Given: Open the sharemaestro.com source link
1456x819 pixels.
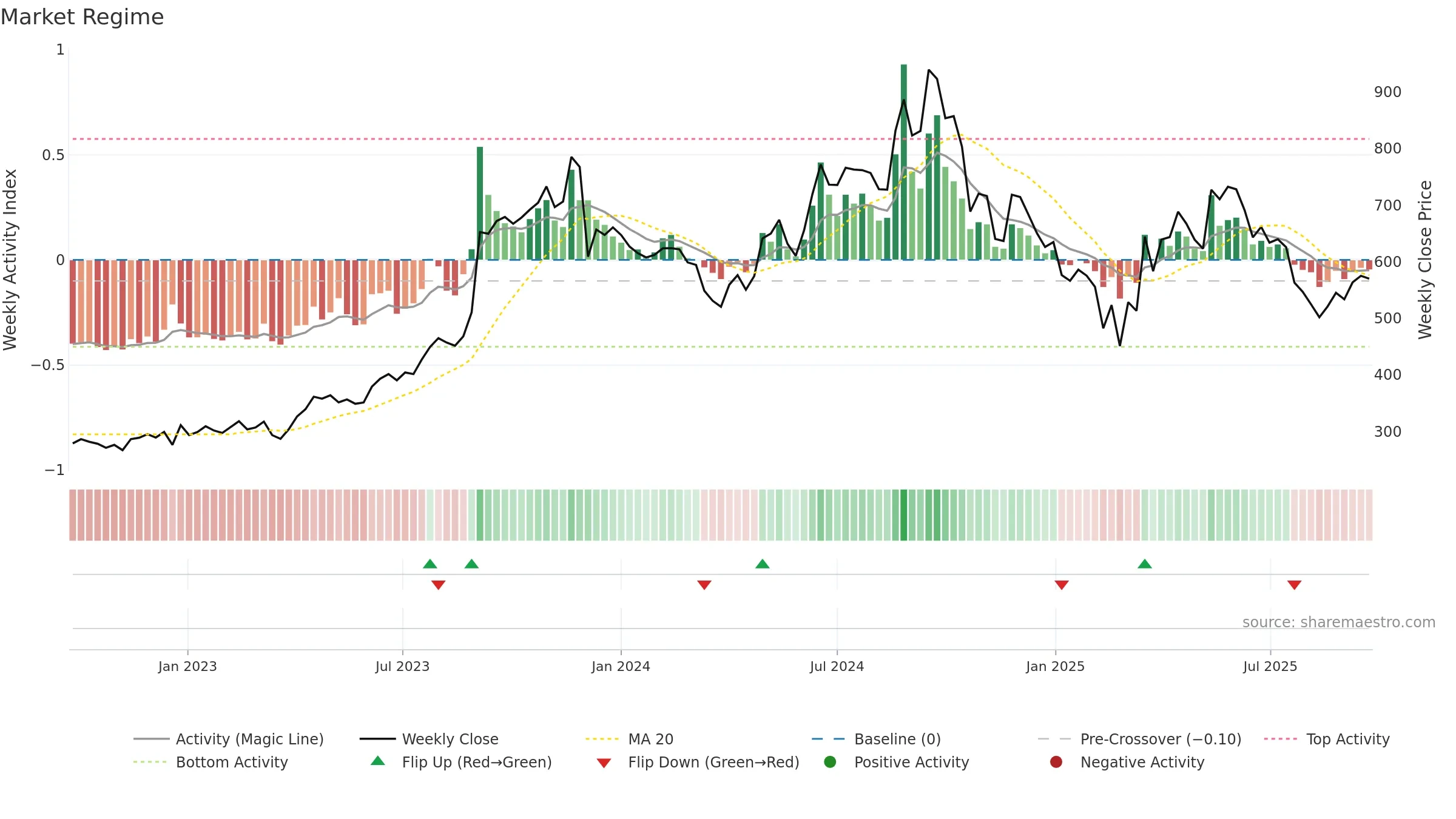Looking at the screenshot, I should pyautogui.click(x=1339, y=622).
